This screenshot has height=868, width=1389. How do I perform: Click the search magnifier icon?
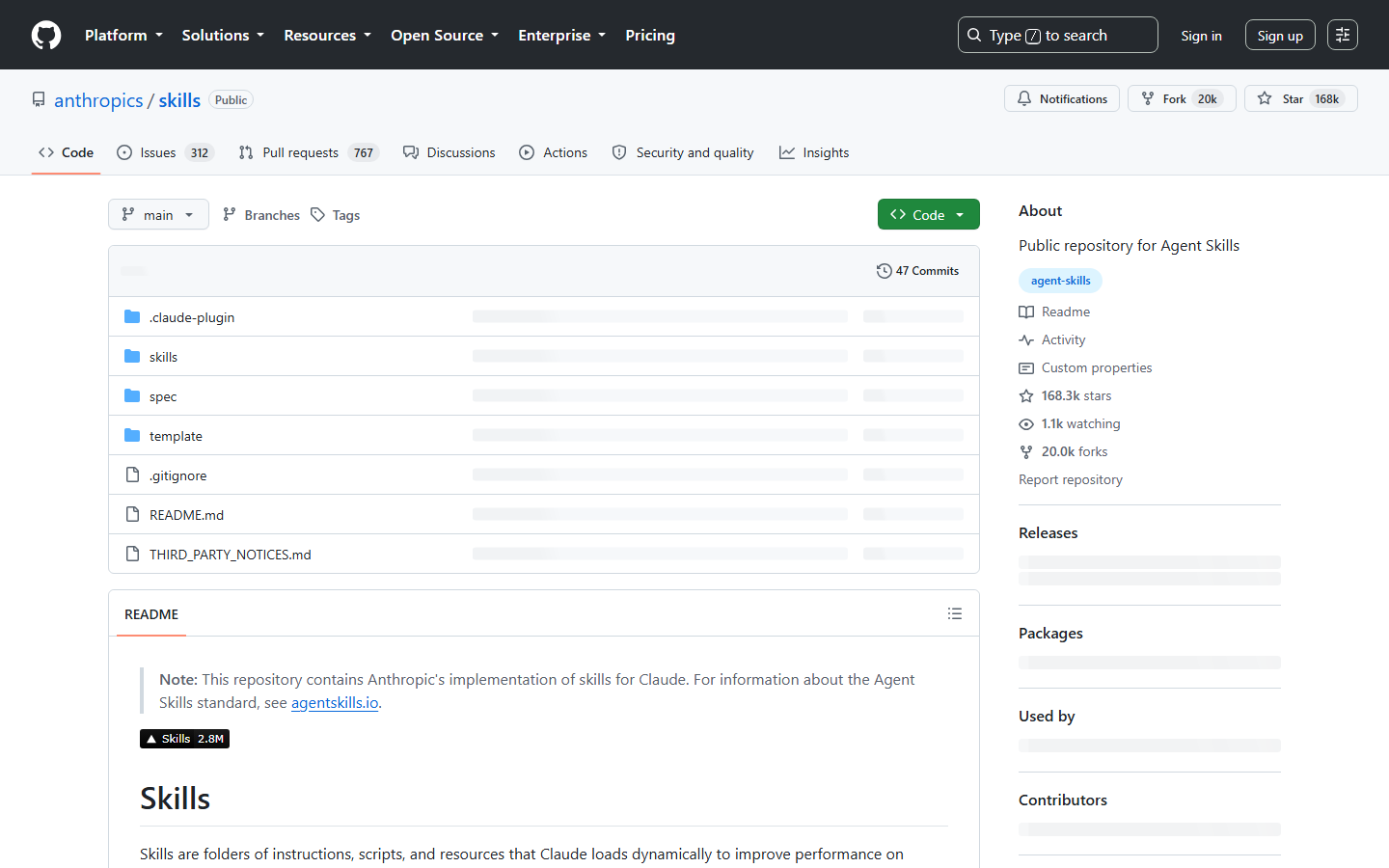coord(974,35)
